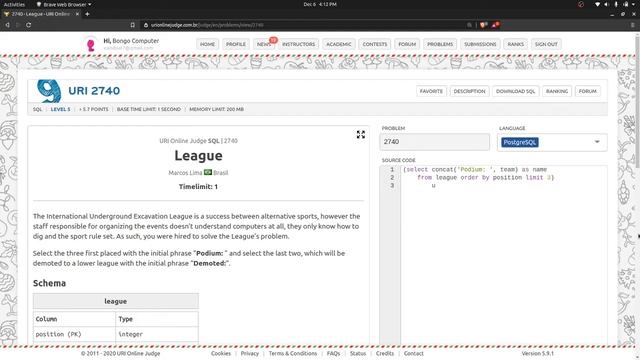The width and height of the screenshot is (640, 360).
Task: Click the browser address bar URL
Action: (207, 25)
